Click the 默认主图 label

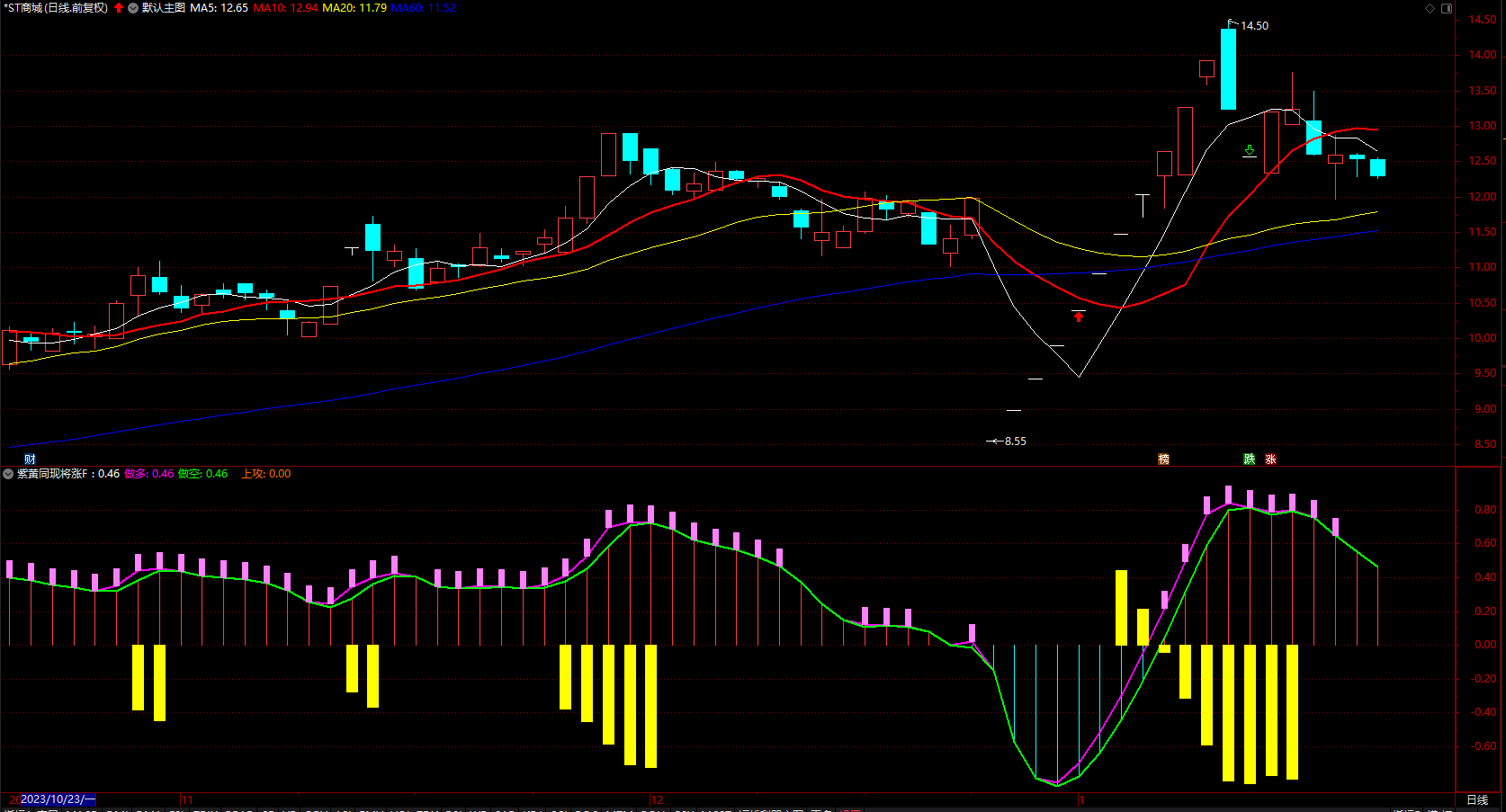pos(164,8)
